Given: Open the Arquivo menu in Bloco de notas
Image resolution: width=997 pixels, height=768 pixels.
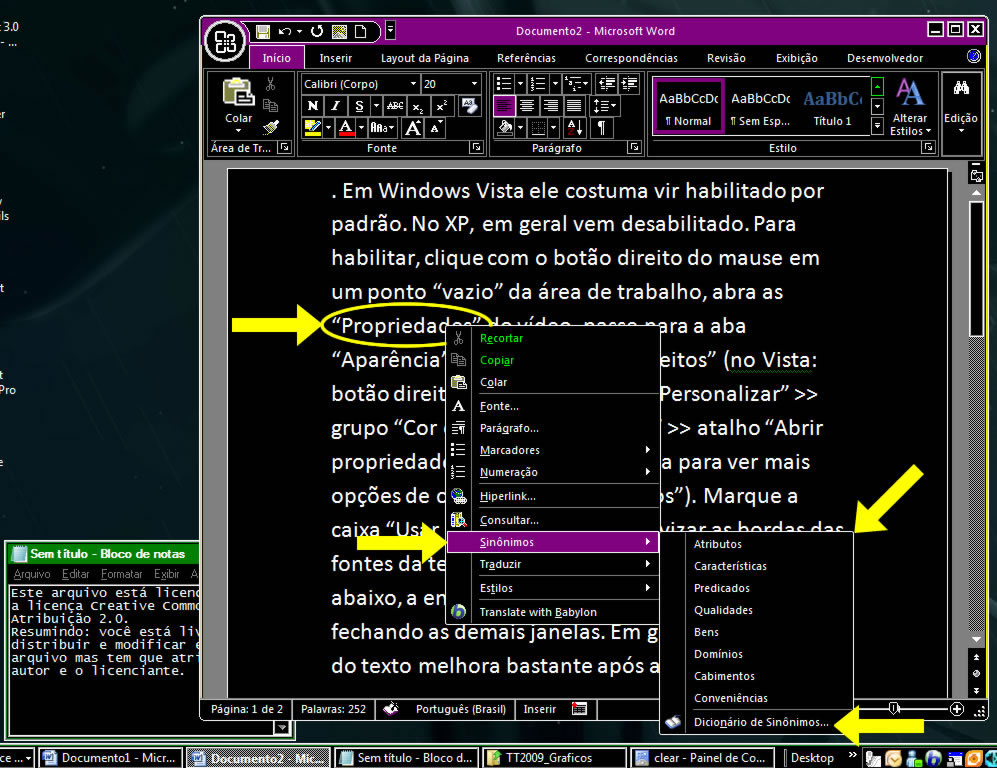Looking at the screenshot, I should [32, 574].
